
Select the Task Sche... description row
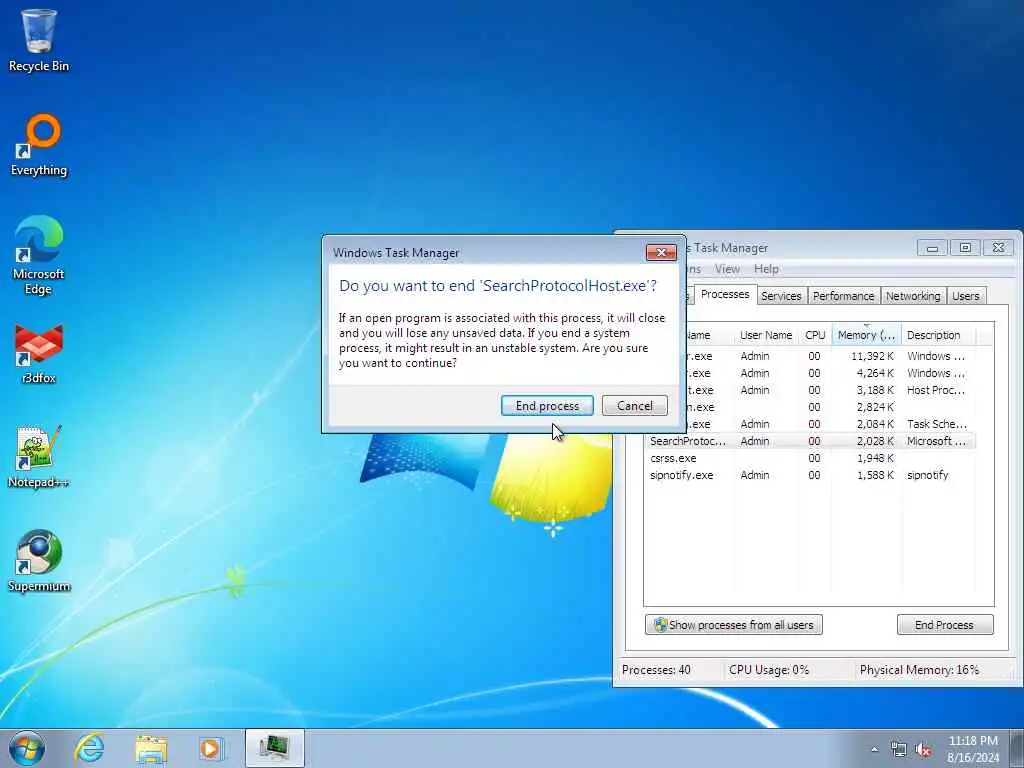[829, 424]
